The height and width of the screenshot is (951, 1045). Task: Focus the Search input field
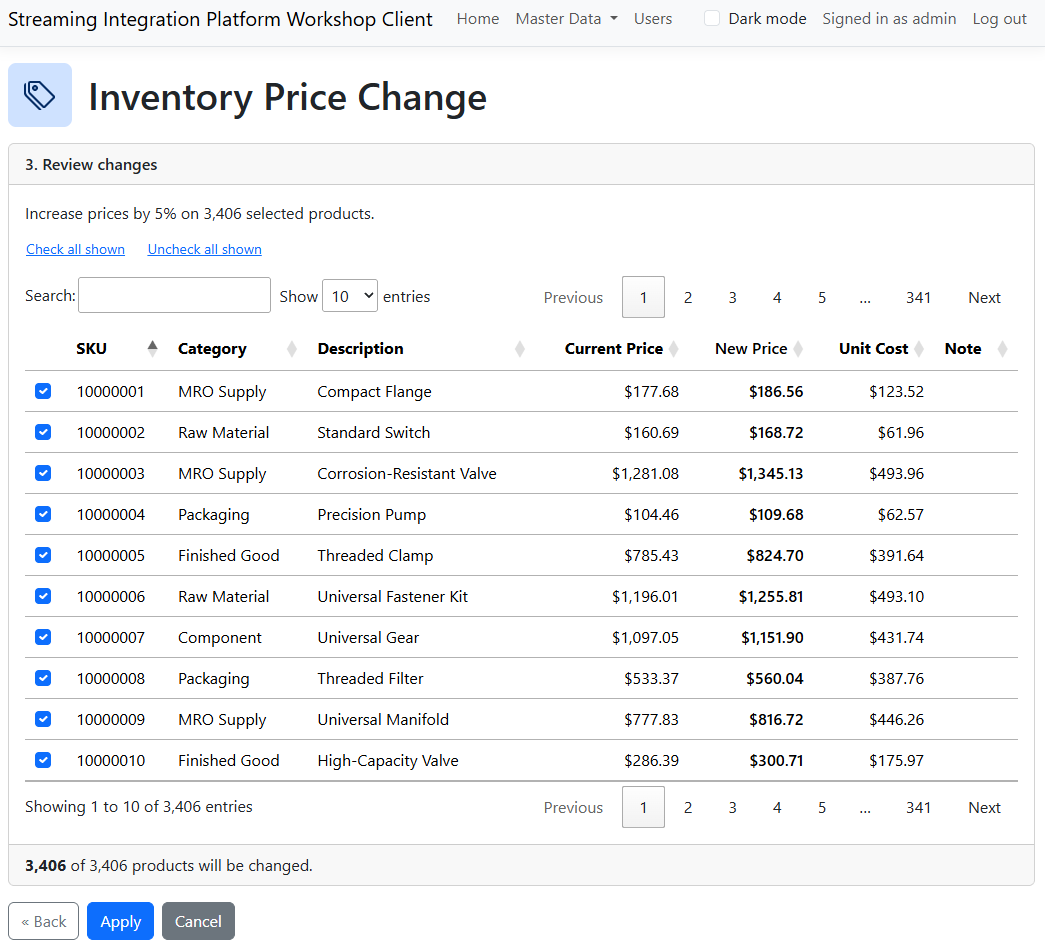coord(175,295)
